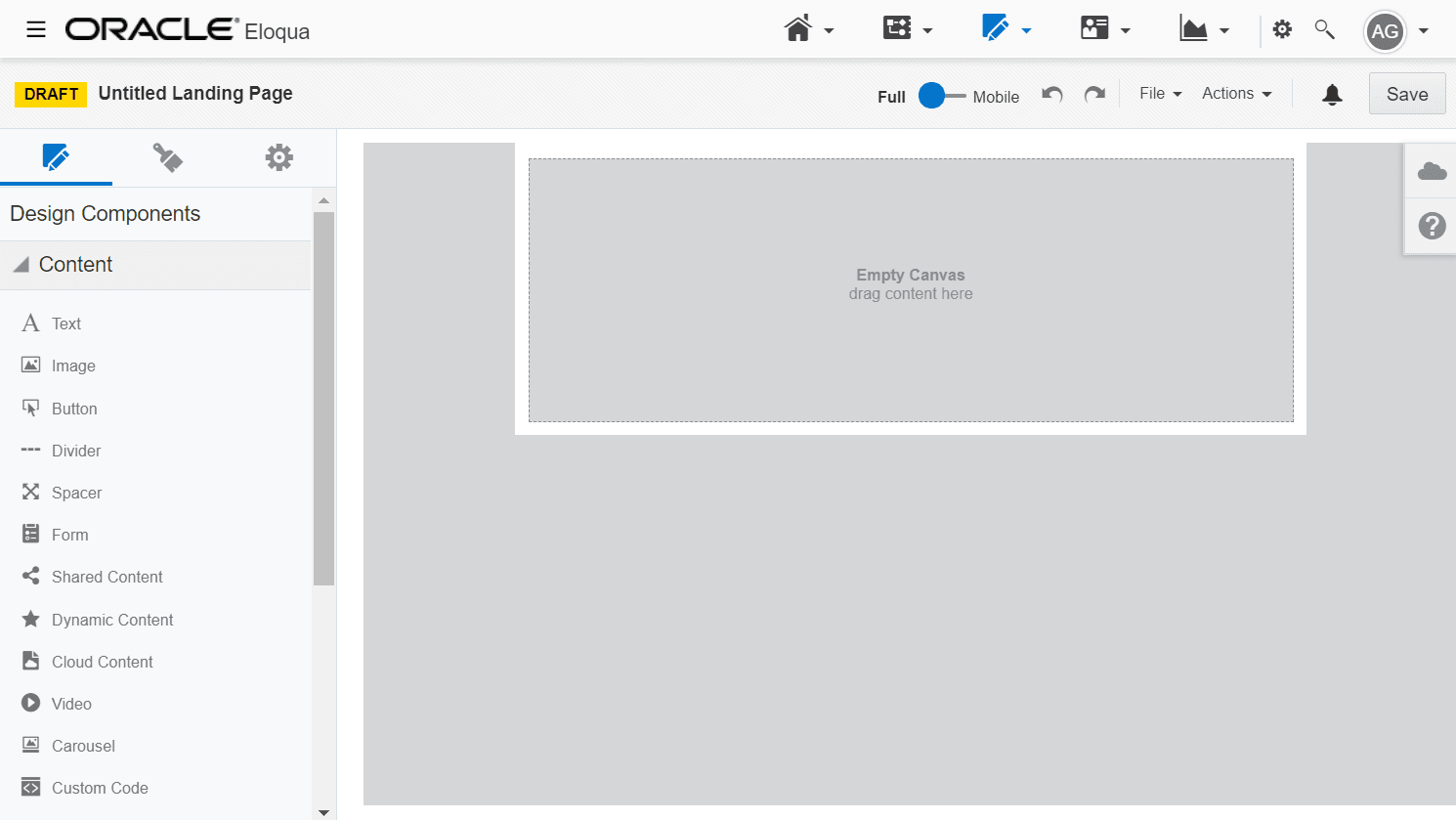Add a Form component
The height and width of the screenshot is (820, 1456).
(68, 534)
